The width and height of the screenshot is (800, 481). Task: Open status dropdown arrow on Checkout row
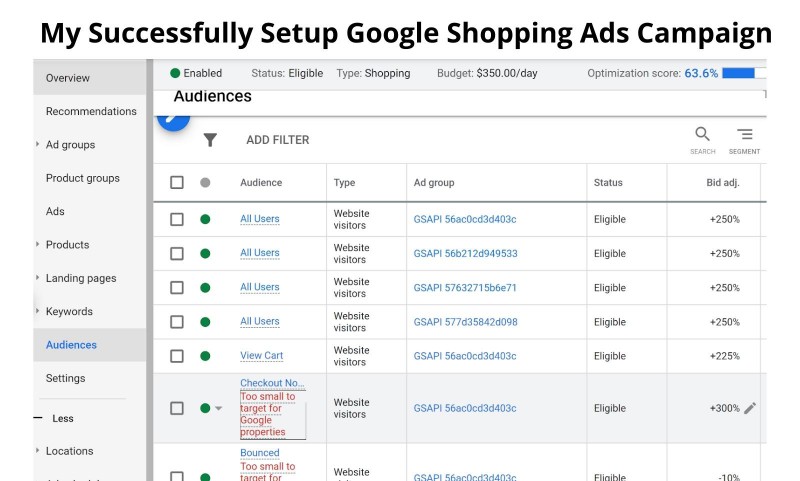tap(218, 408)
